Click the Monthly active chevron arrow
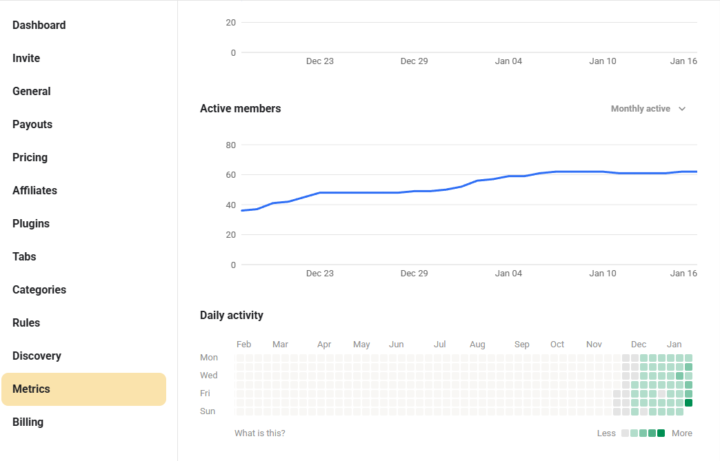Image resolution: width=720 pixels, height=461 pixels. 682,109
